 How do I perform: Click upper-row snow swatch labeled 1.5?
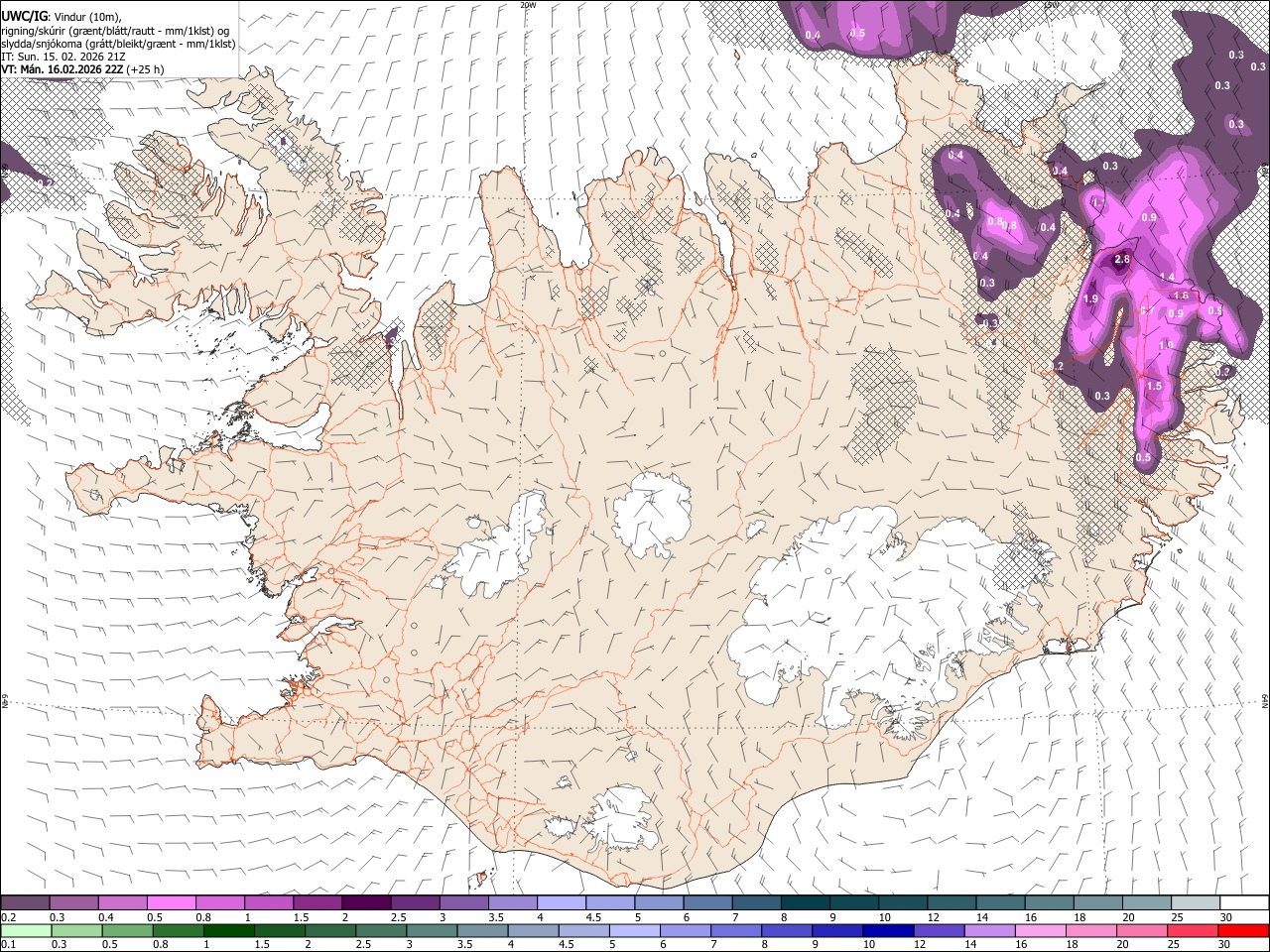coord(317,902)
